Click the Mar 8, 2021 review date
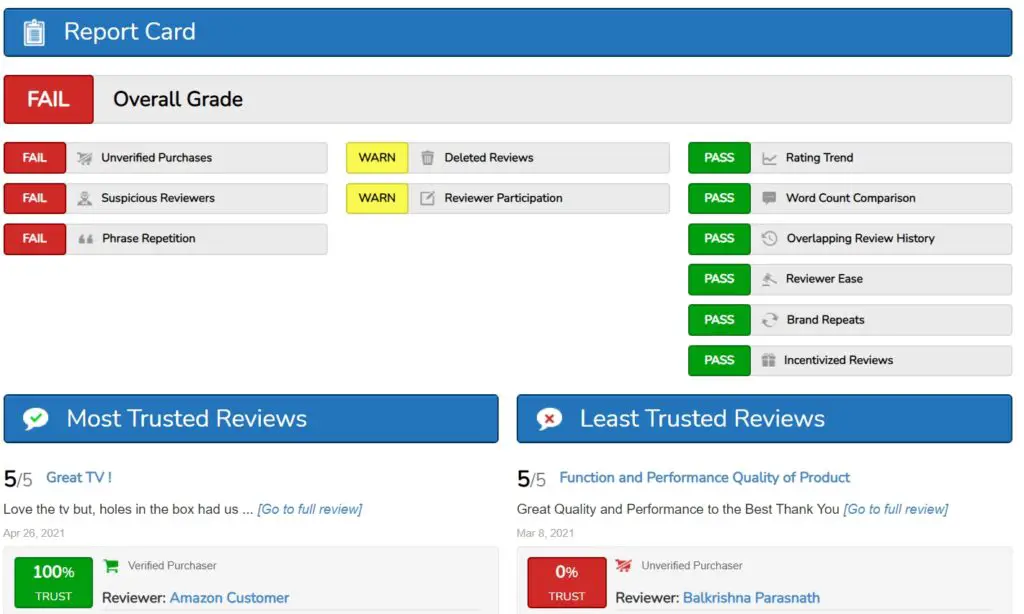Viewport: 1024px width, 614px height. pos(545,533)
